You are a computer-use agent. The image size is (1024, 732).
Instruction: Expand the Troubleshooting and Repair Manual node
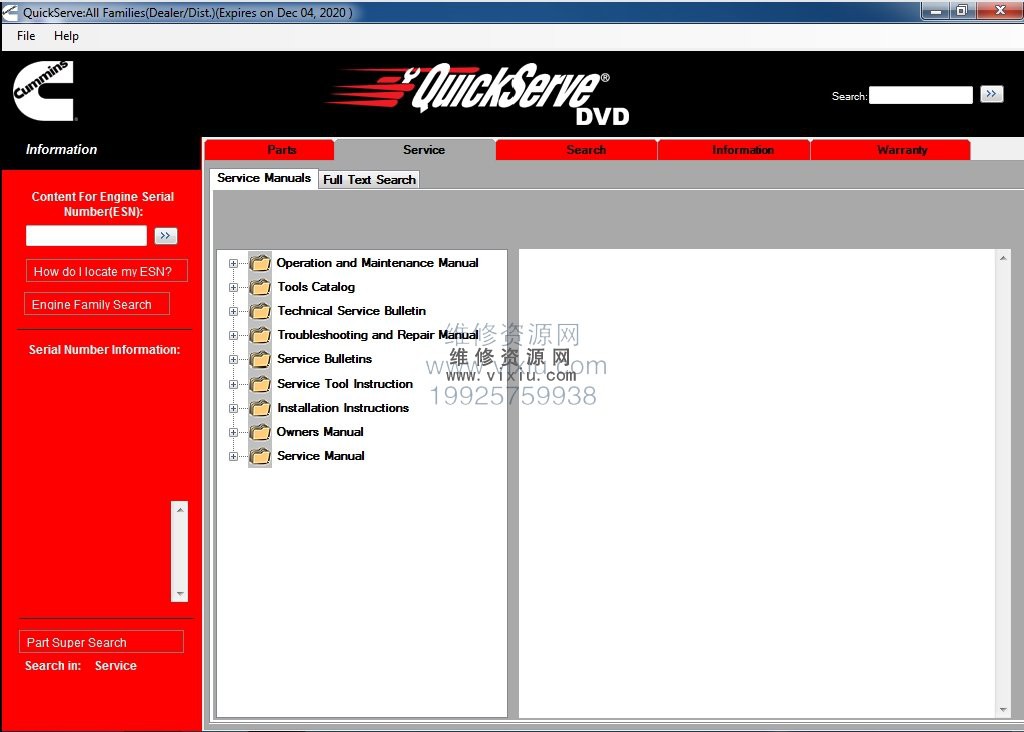(x=233, y=336)
